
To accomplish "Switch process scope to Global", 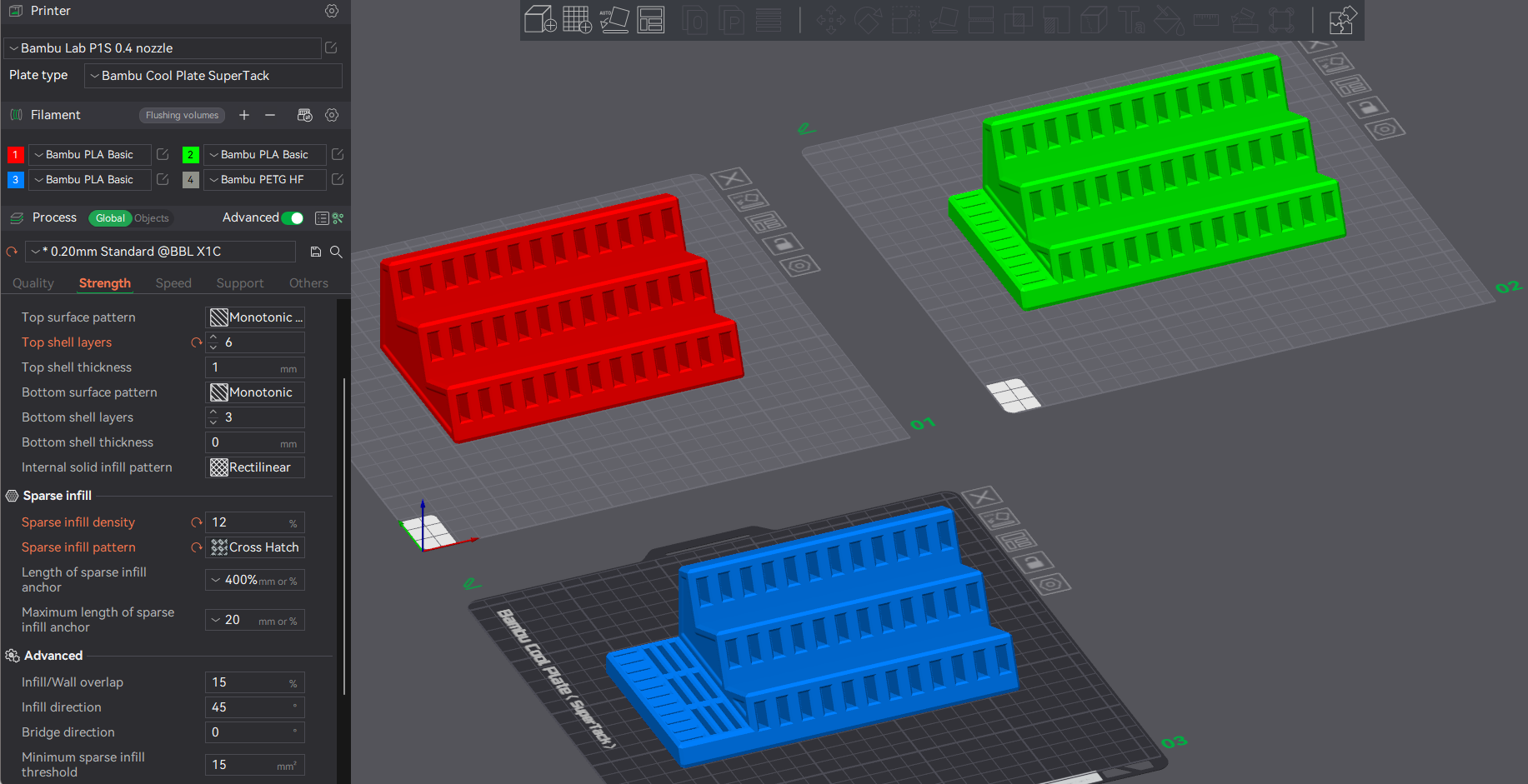I will [110, 218].
